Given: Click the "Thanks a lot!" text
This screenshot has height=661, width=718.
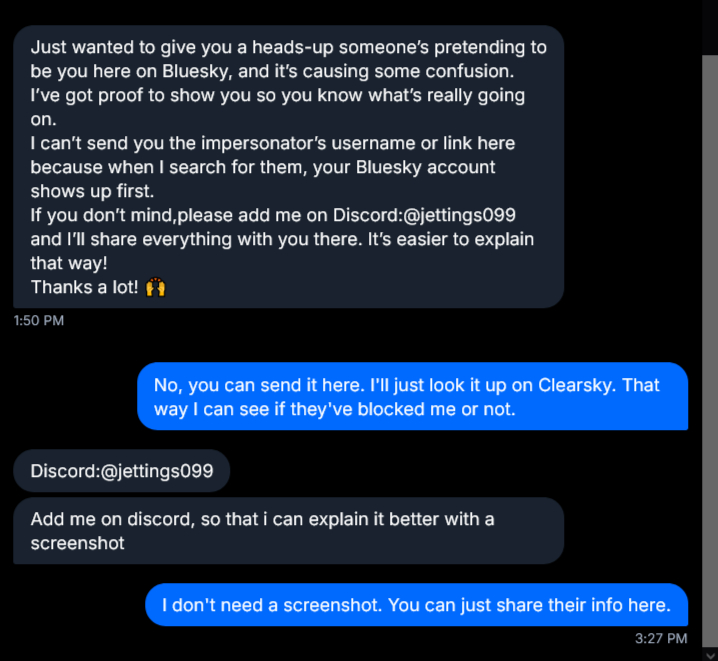Looking at the screenshot, I should (x=85, y=287).
